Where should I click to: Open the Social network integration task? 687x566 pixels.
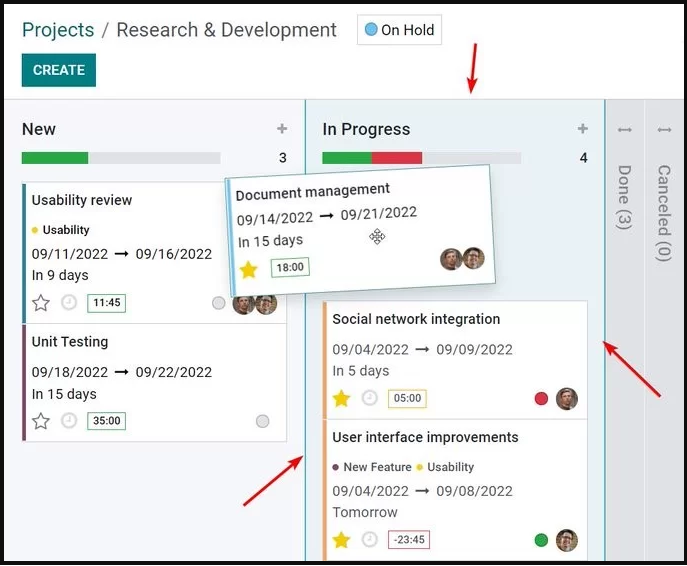point(416,319)
